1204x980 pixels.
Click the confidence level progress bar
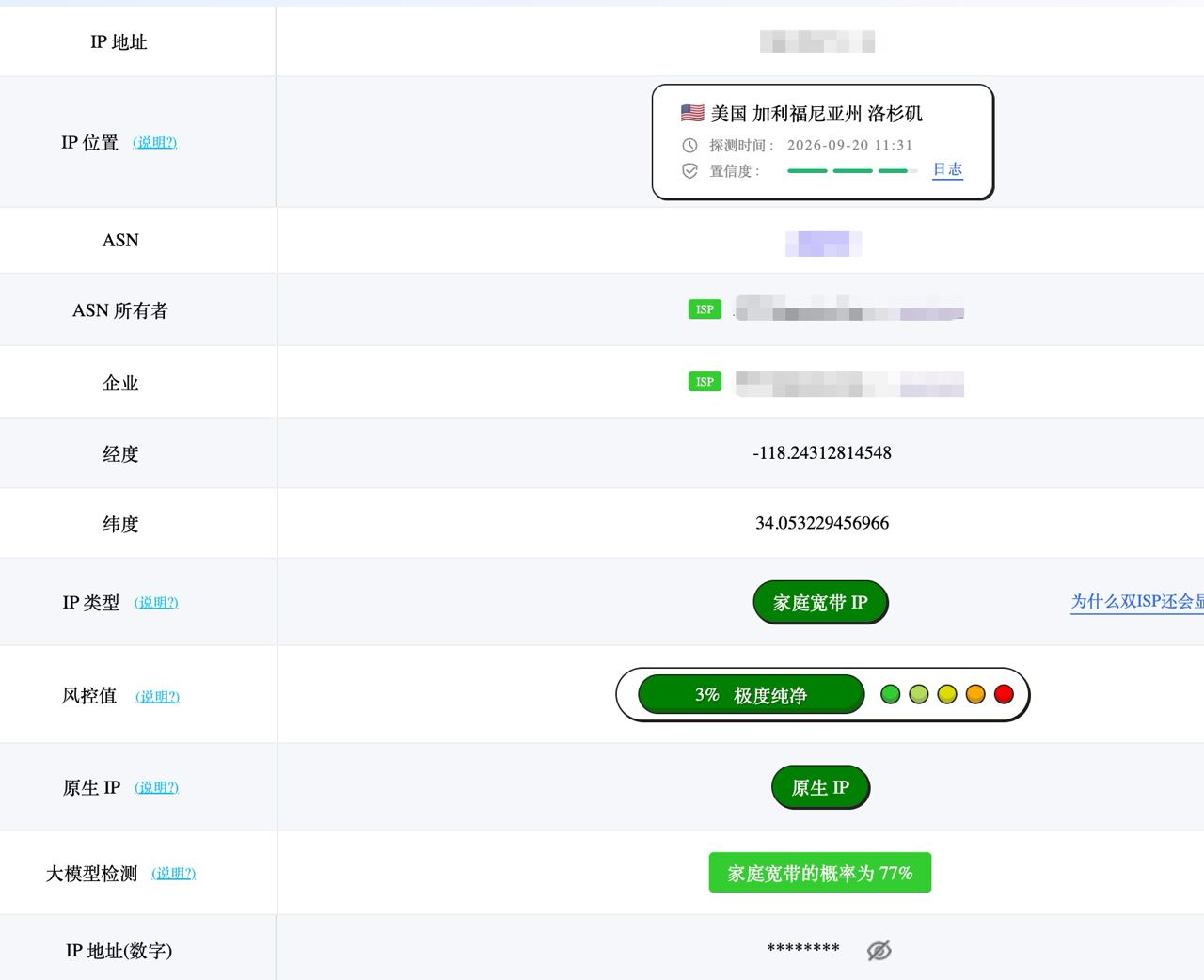tap(852, 170)
